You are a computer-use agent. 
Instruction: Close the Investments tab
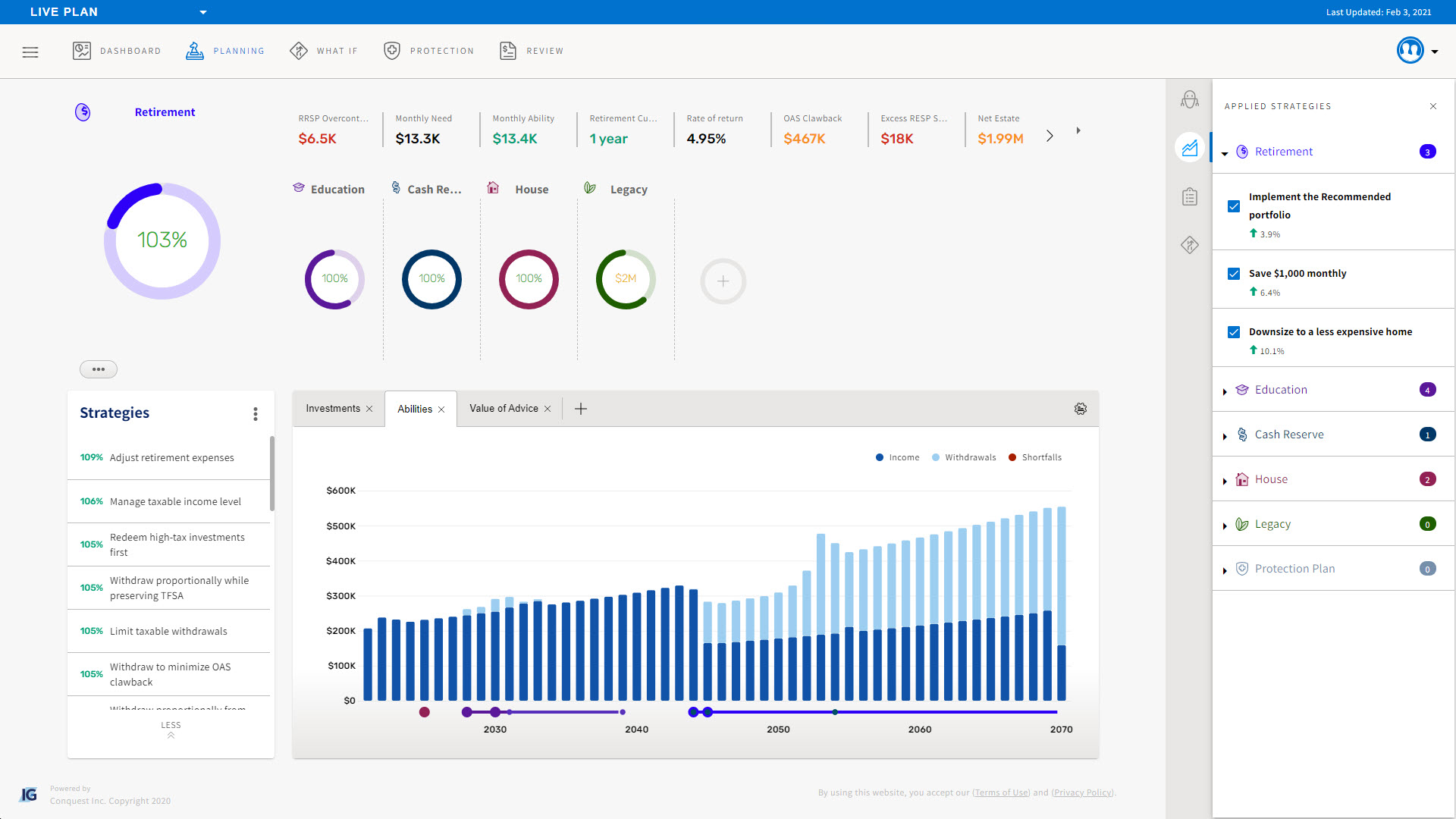pyautogui.click(x=369, y=409)
